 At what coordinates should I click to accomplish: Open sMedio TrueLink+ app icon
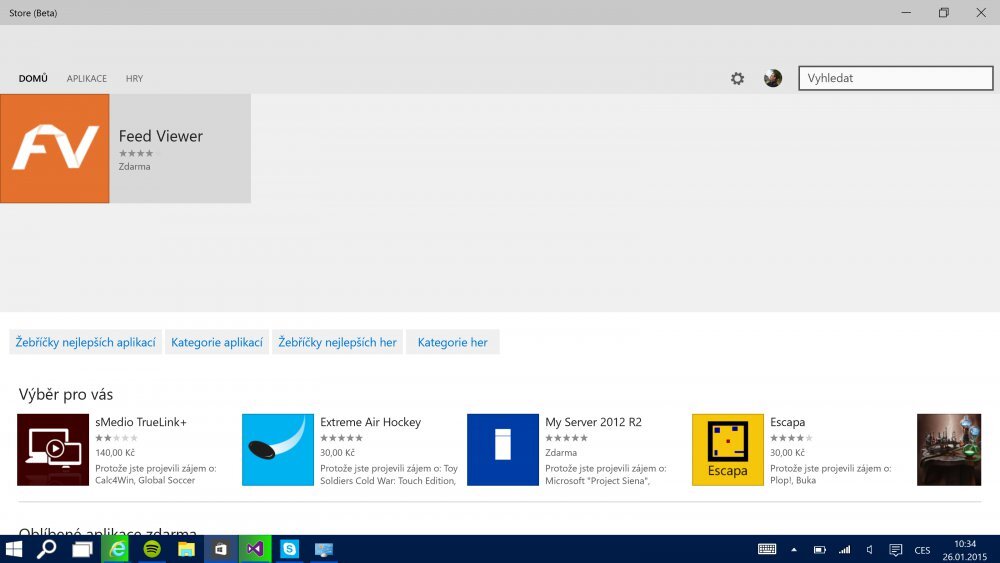[53, 450]
